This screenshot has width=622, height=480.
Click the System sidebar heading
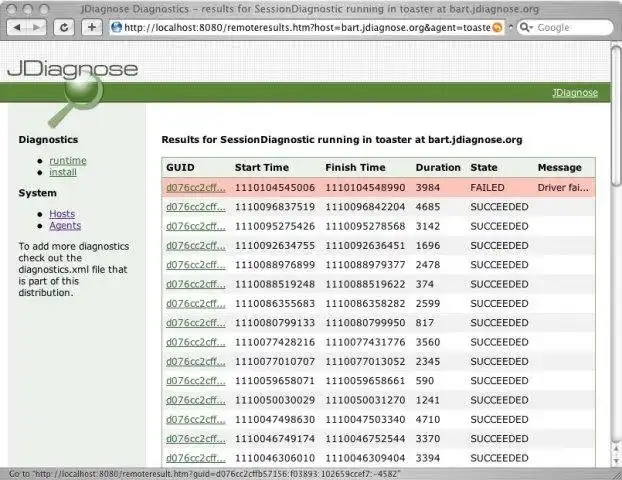point(38,193)
